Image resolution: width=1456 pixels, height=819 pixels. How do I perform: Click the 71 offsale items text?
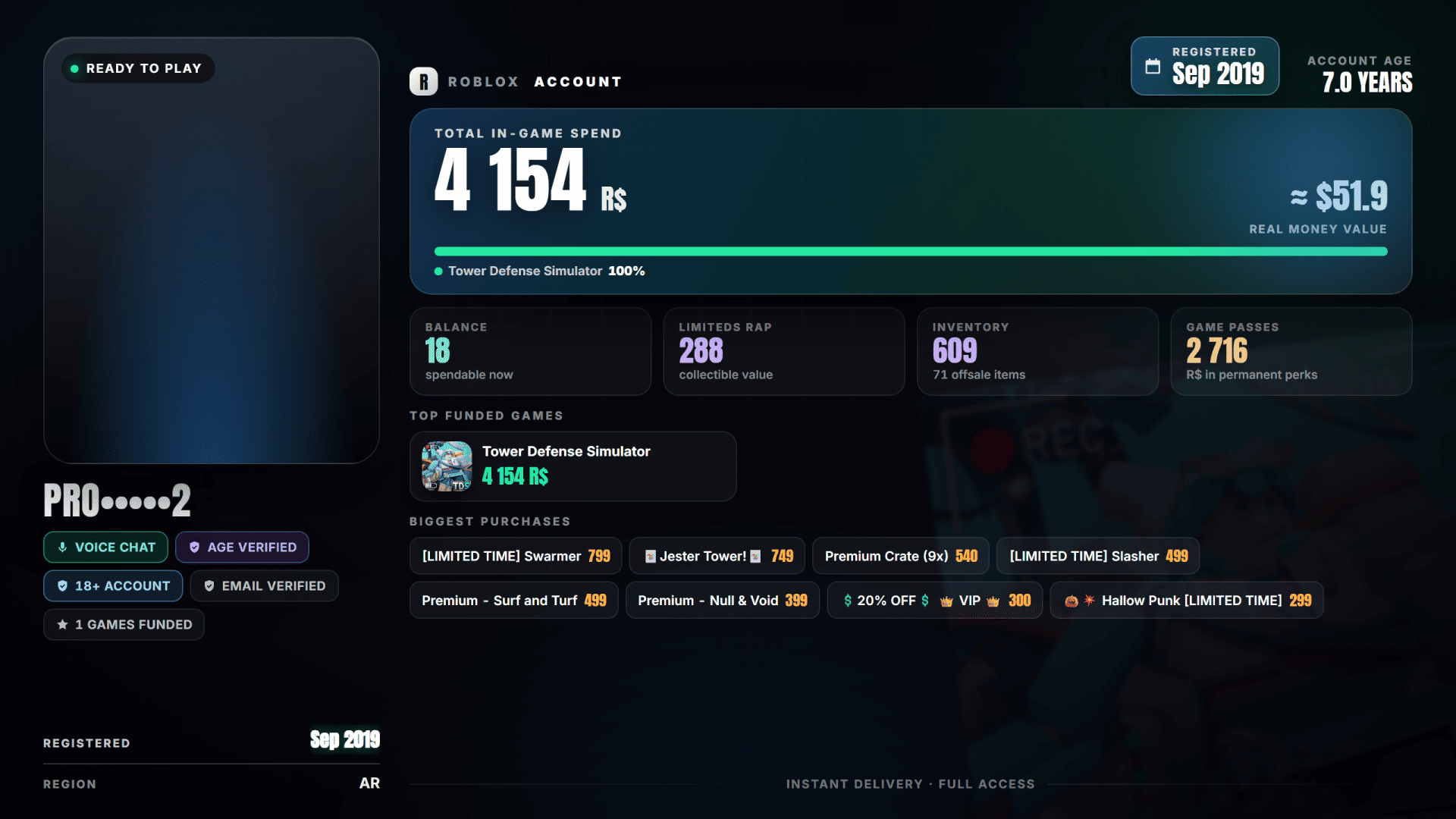point(979,375)
